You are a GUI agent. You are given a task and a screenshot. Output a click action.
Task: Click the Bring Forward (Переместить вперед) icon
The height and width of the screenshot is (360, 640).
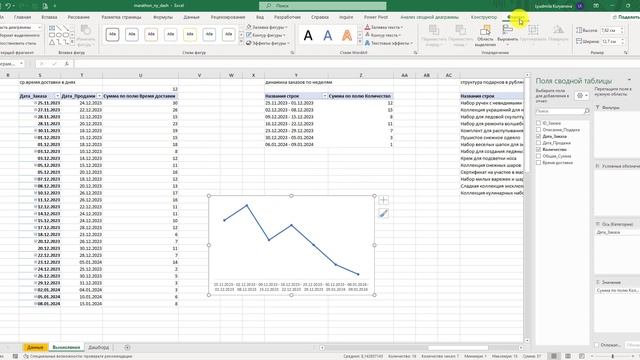tap(434, 30)
